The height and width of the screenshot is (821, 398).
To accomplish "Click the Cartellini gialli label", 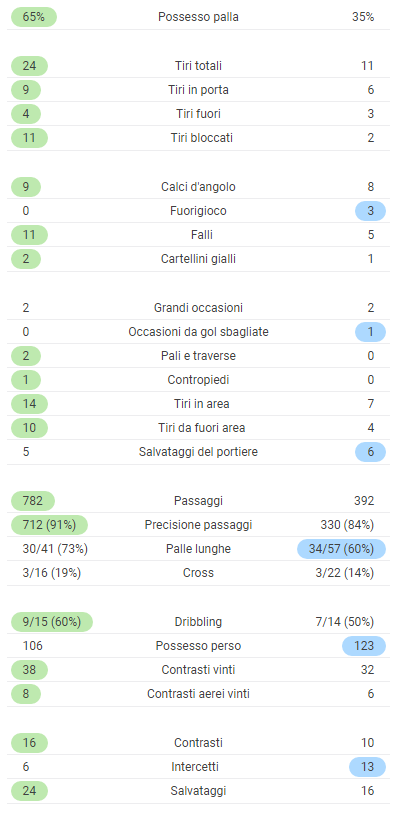I will point(198,259).
